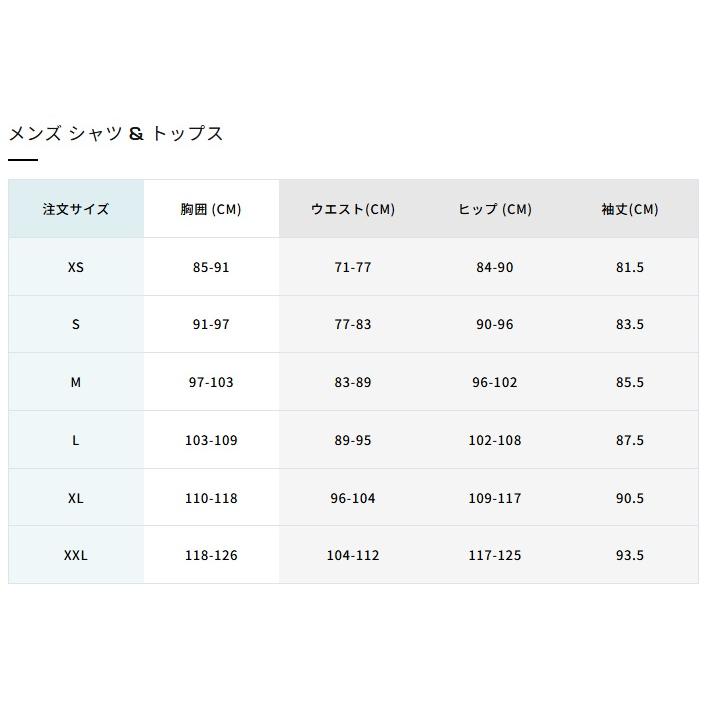This screenshot has width=706, height=706.
Task: Select the XL size row label
Action: 76,498
